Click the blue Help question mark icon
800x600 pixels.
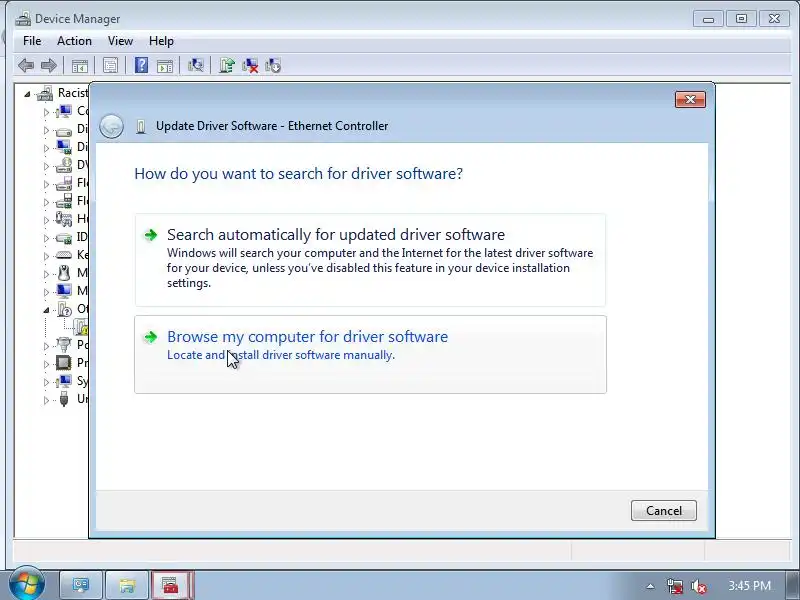pyautogui.click(x=141, y=65)
